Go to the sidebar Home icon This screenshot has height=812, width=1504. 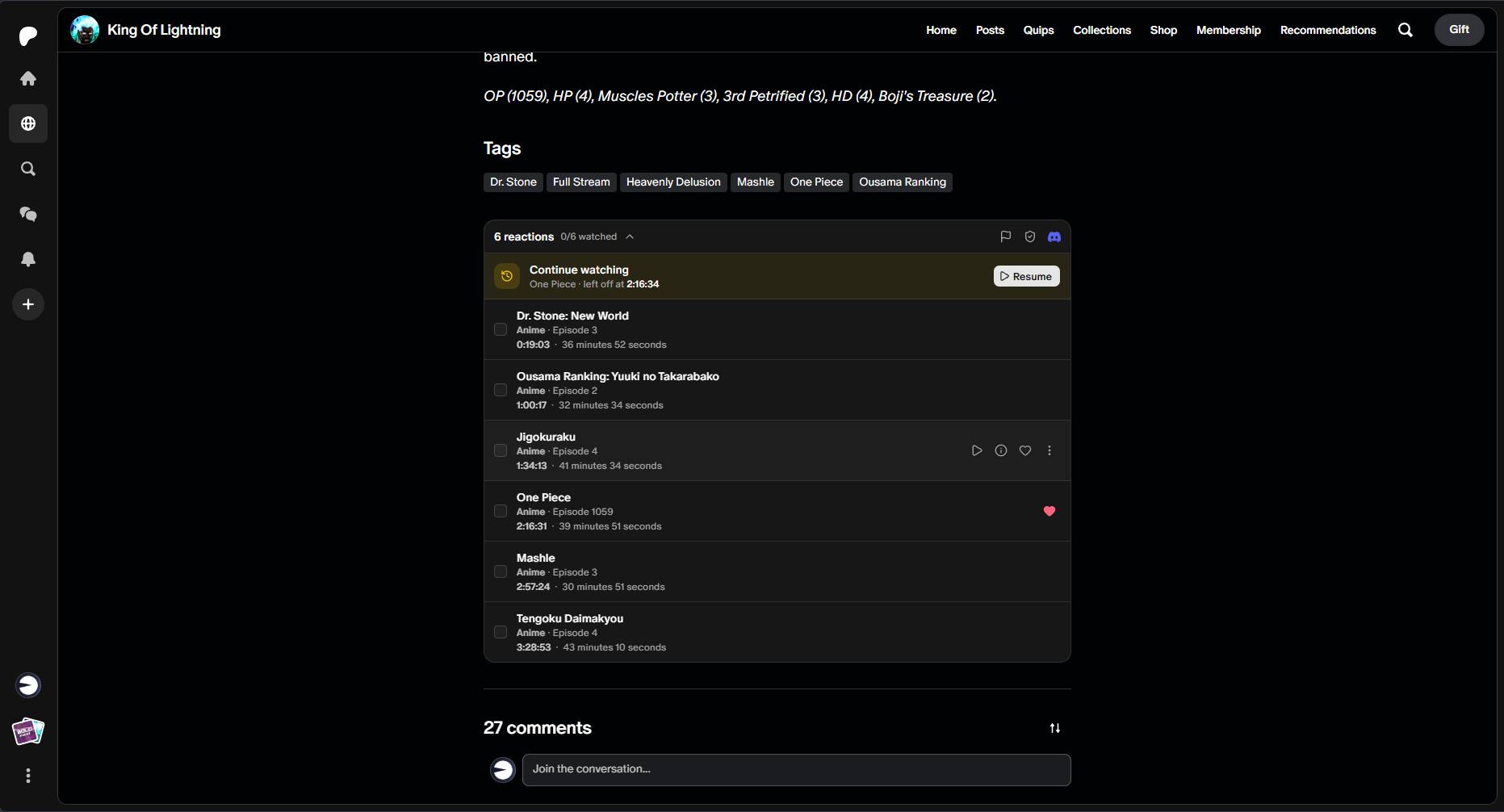(x=28, y=78)
